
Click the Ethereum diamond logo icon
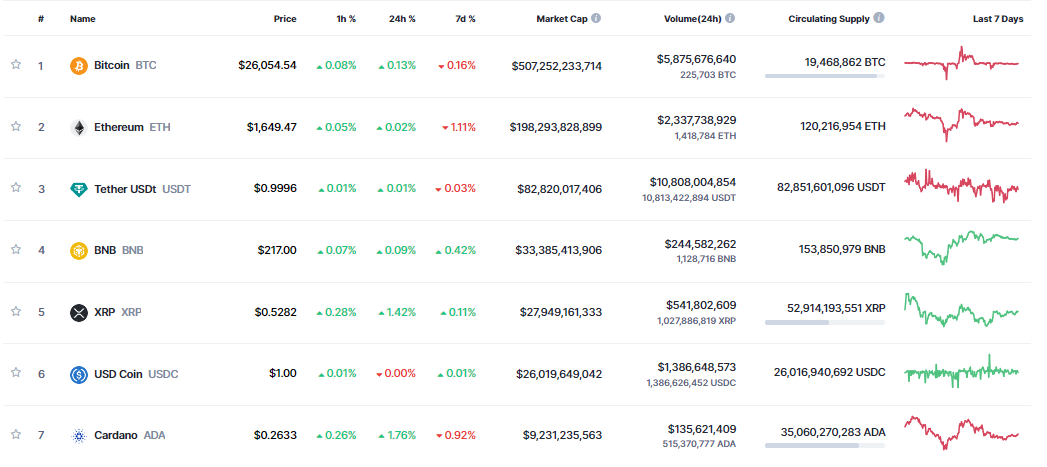pos(78,128)
